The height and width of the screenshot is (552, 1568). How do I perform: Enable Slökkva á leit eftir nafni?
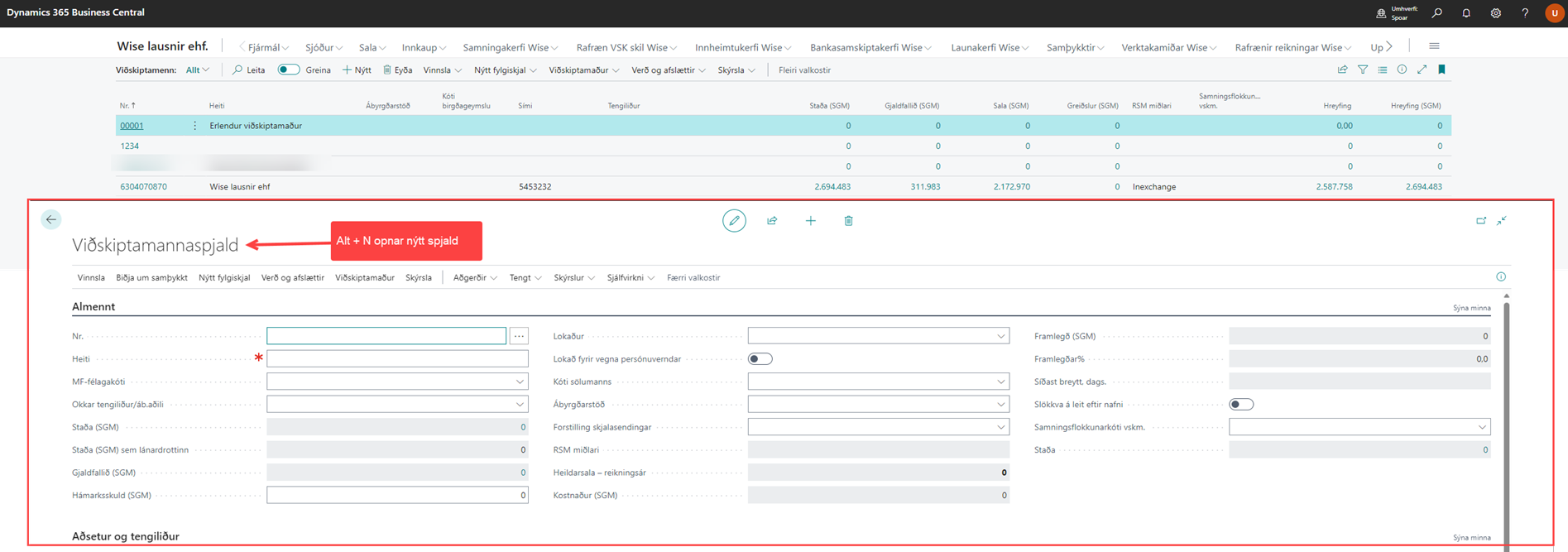point(1241,405)
